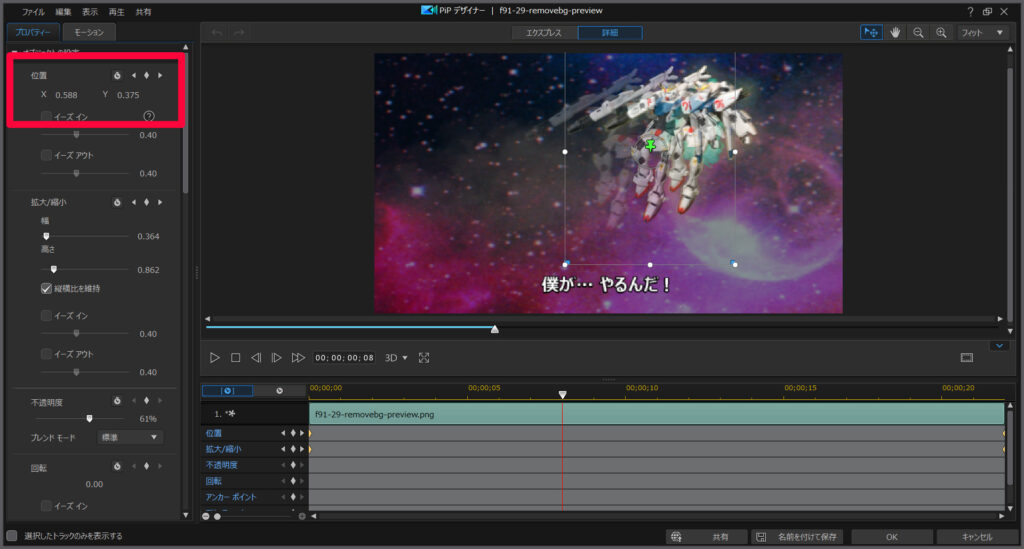Image resolution: width=1024 pixels, height=549 pixels.
Task: Open the 再生 menu
Action: (116, 12)
